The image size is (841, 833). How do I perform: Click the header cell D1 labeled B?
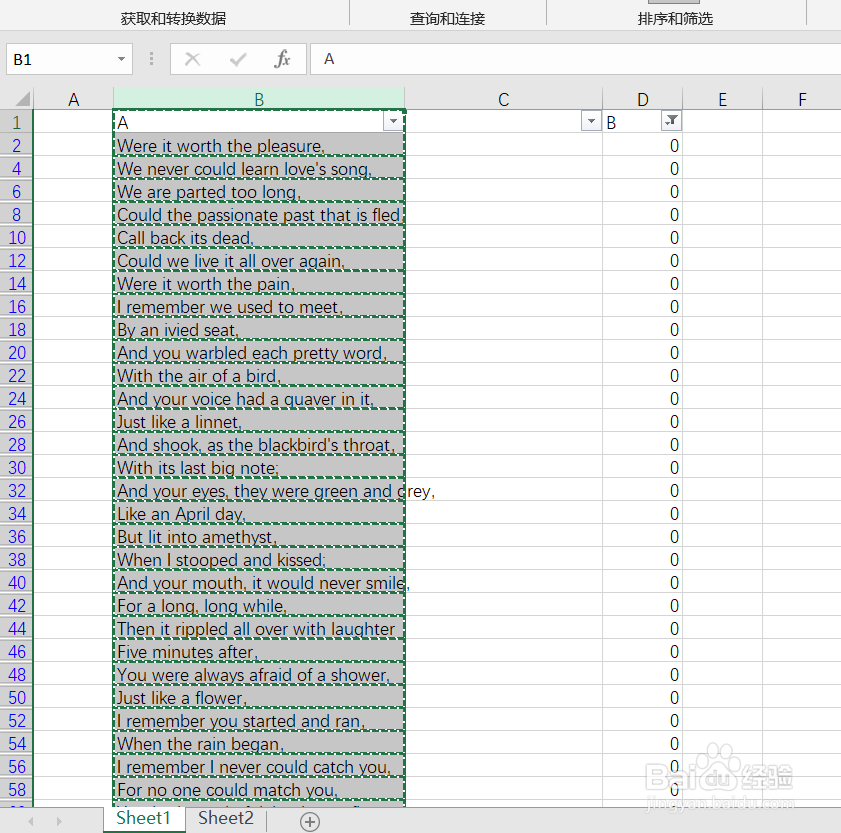(643, 122)
